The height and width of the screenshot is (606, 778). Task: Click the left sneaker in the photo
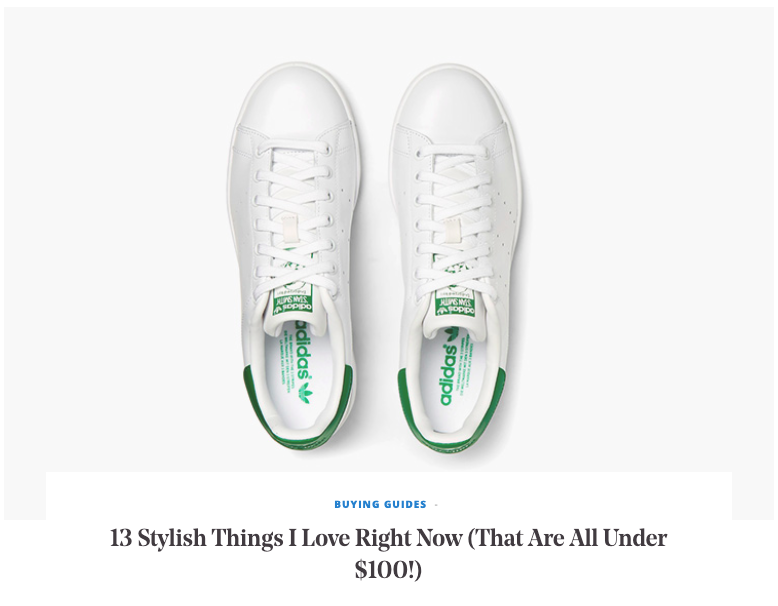click(x=294, y=256)
